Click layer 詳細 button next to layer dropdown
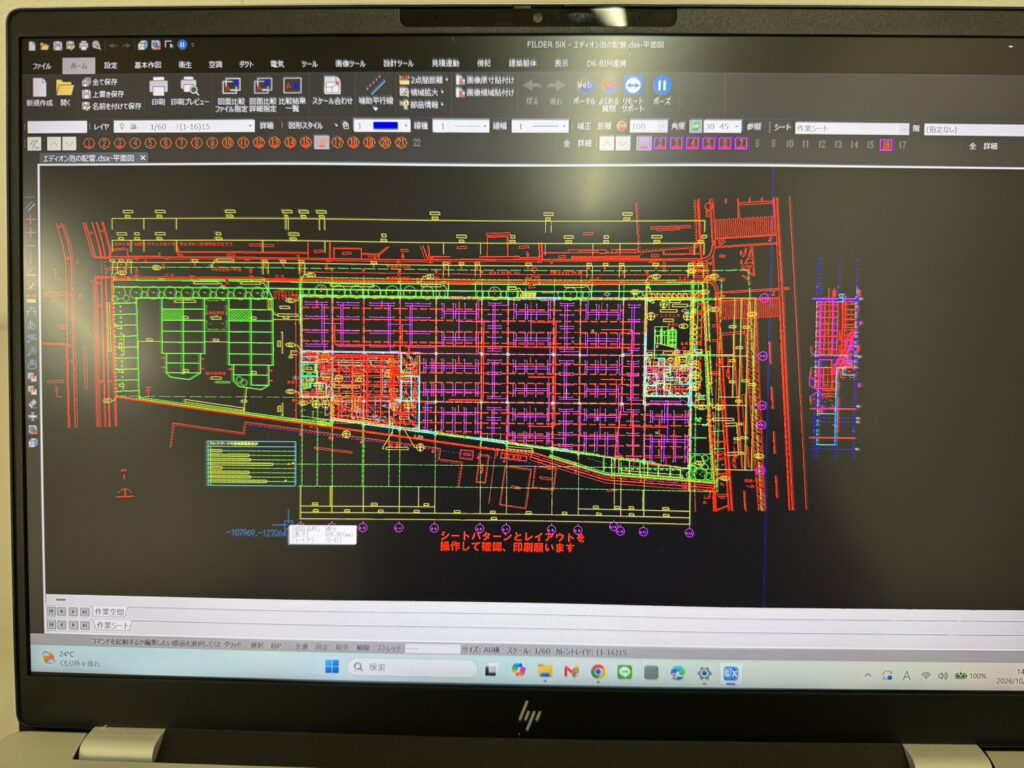 point(266,126)
